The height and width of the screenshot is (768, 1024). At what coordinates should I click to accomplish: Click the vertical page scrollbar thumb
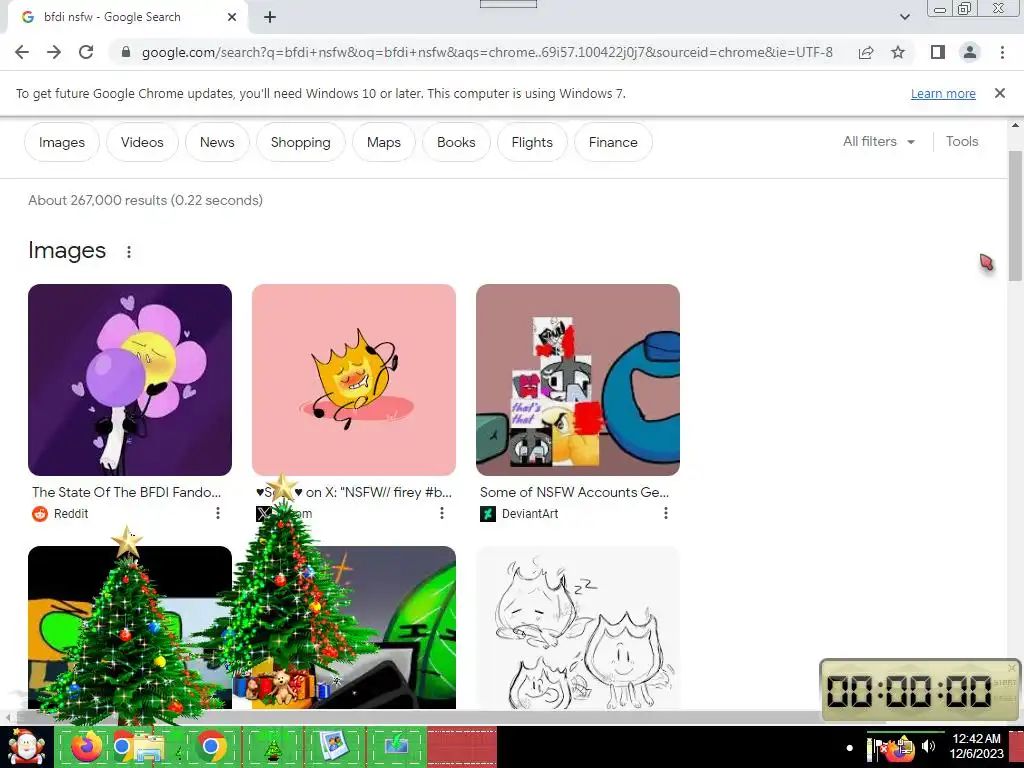(x=1016, y=216)
